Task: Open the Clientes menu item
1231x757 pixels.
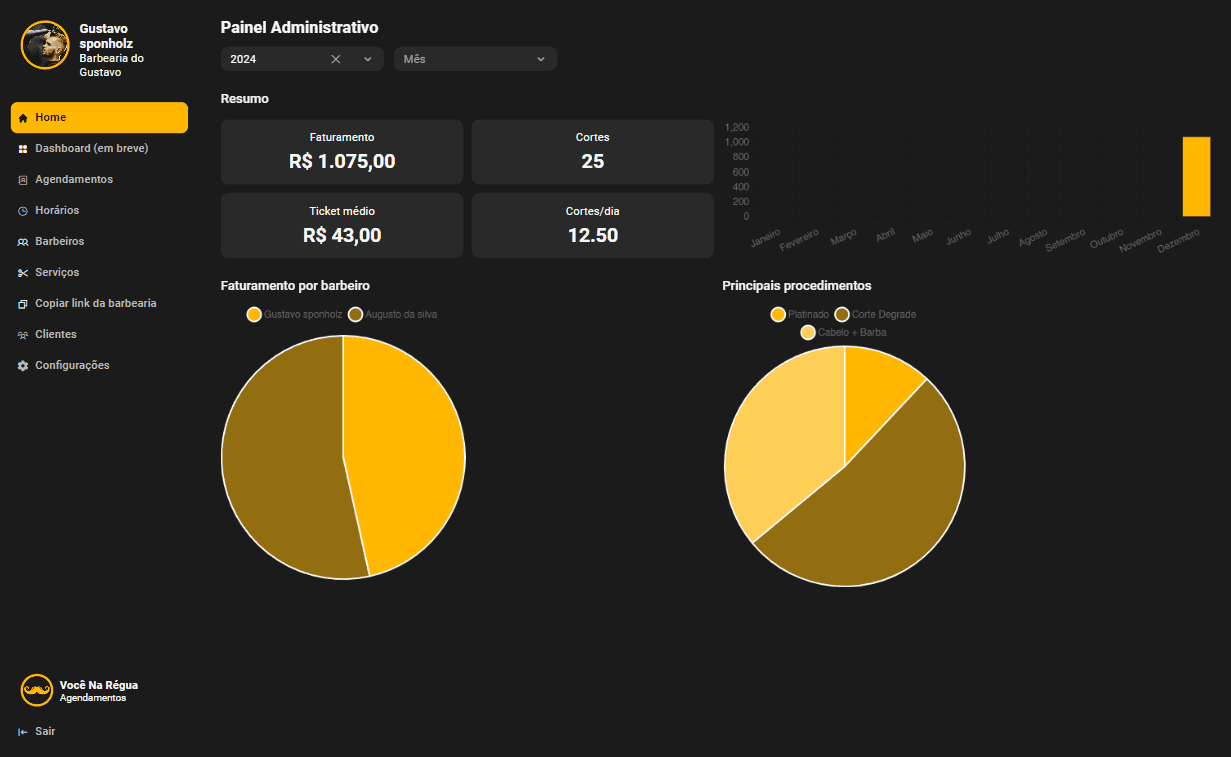Action: [x=99, y=334]
